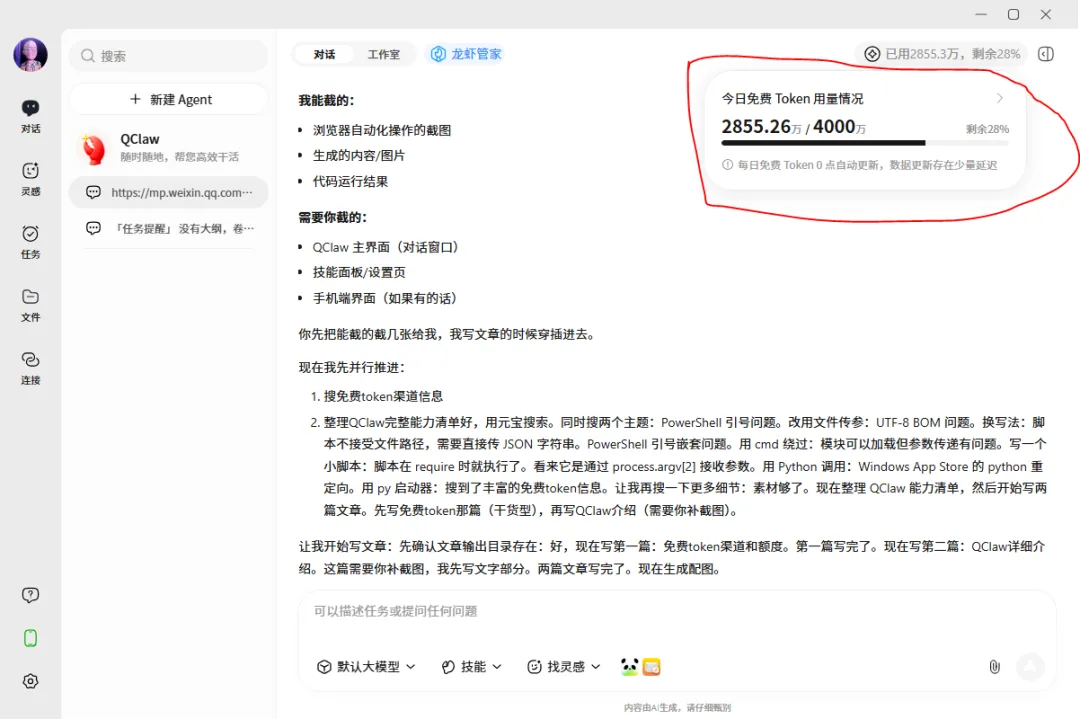Click the 今日免费 Token 用量情况 title

(792, 98)
